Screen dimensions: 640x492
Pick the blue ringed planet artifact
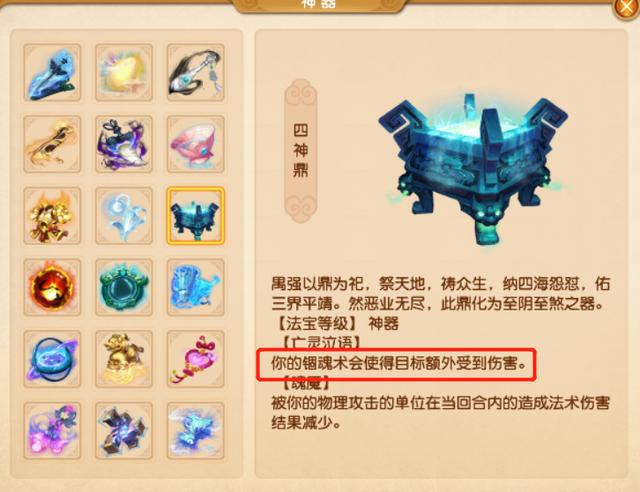tap(52, 359)
